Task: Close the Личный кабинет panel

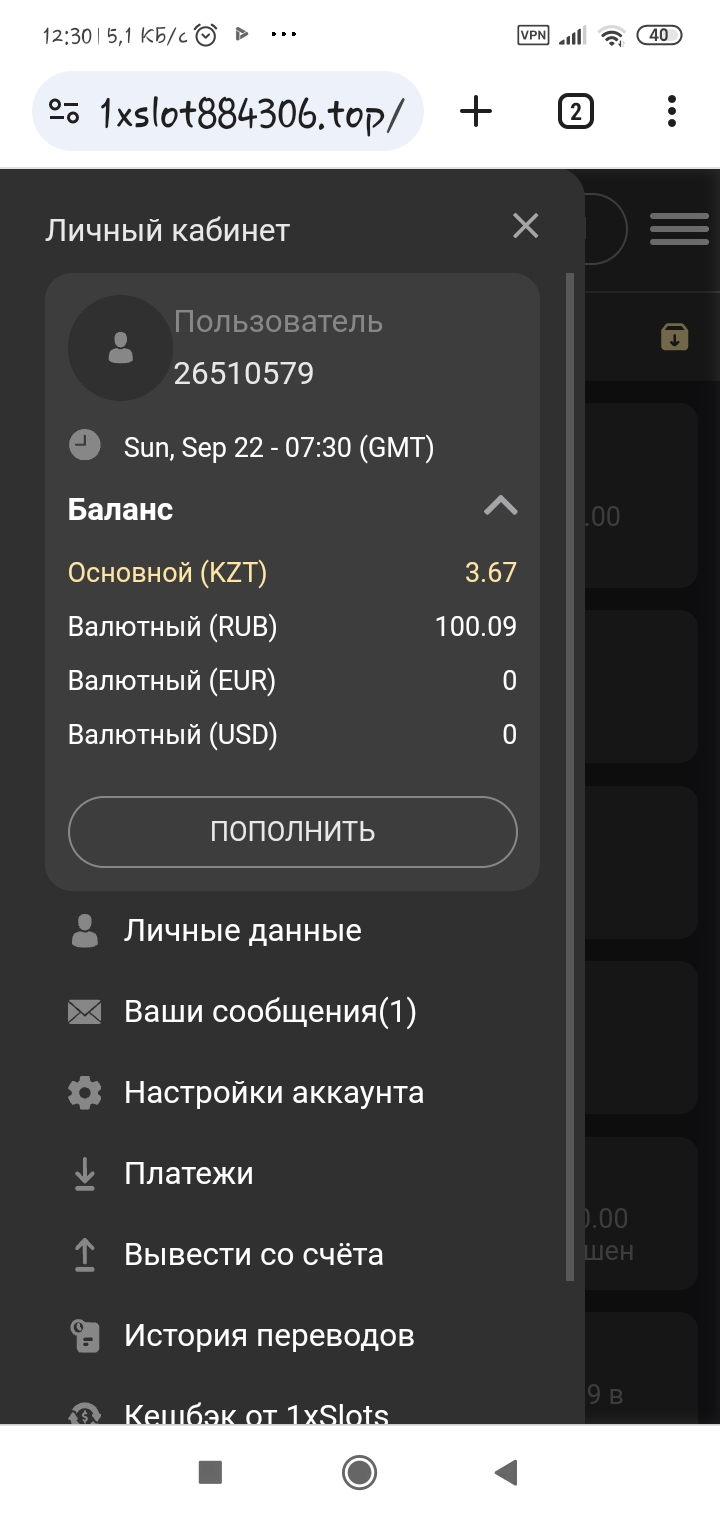Action: click(x=525, y=226)
